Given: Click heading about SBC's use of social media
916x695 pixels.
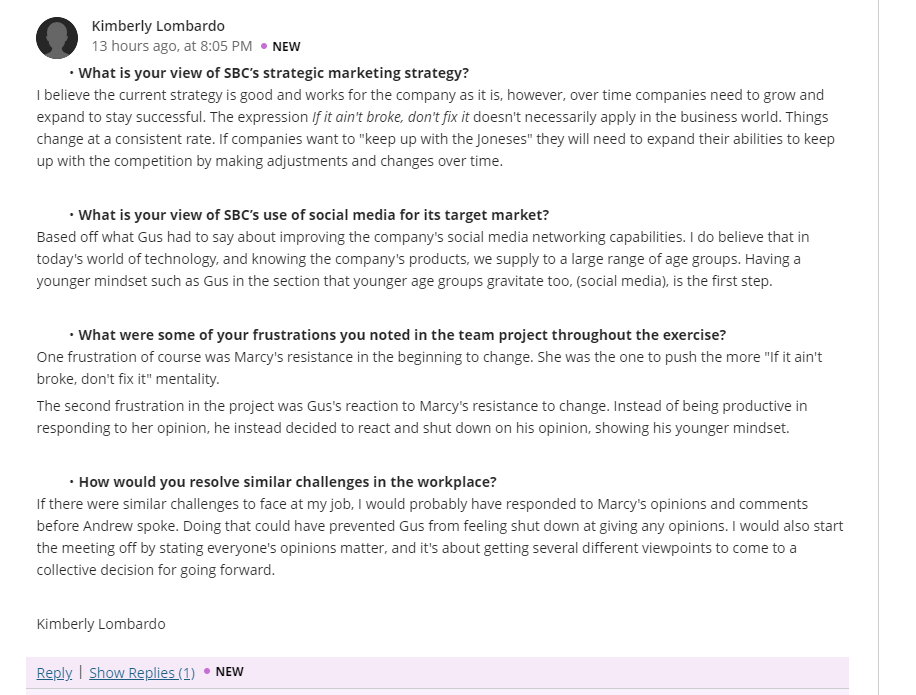Looking at the screenshot, I should point(314,215).
